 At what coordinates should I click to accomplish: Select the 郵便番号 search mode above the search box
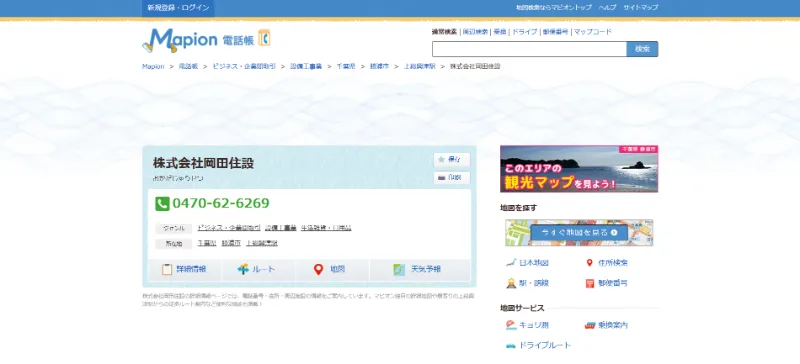tap(556, 32)
